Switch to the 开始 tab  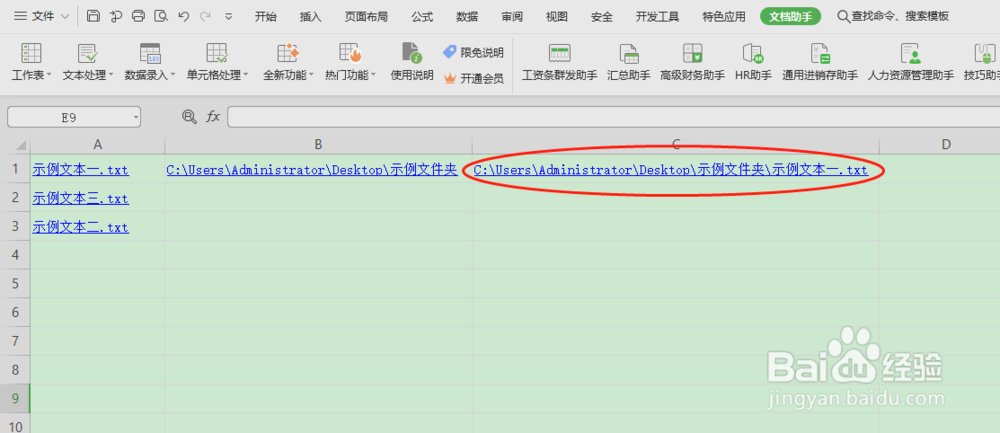(266, 17)
